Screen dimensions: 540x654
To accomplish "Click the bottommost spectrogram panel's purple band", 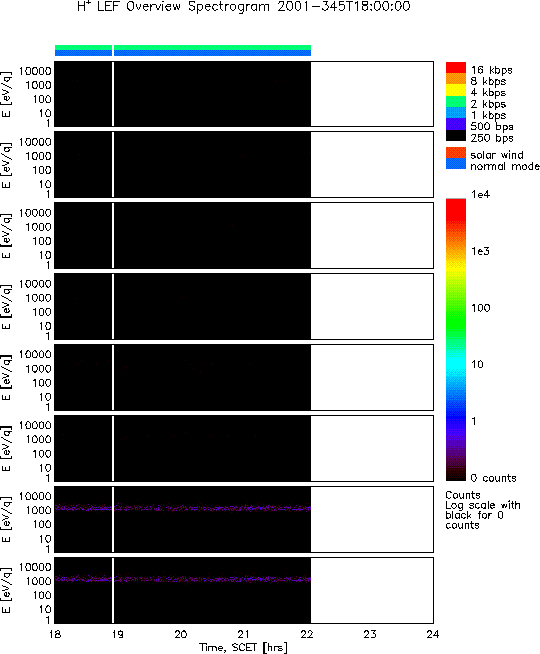I will (183, 579).
